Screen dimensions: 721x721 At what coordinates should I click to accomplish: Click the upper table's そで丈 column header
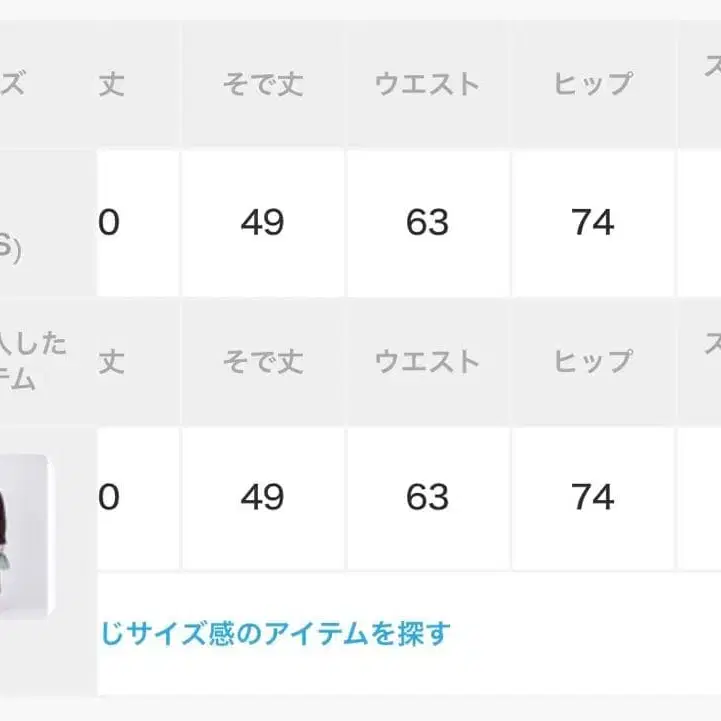tap(263, 85)
